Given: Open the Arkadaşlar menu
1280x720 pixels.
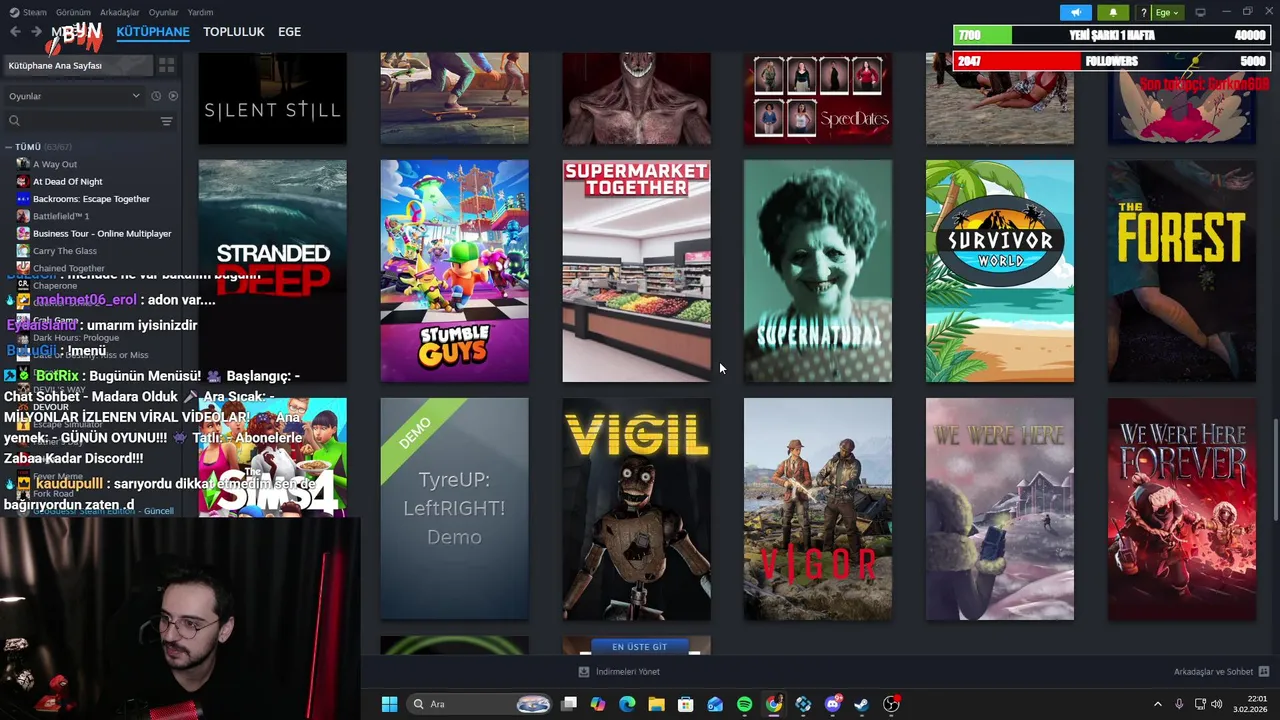Looking at the screenshot, I should click(x=120, y=12).
